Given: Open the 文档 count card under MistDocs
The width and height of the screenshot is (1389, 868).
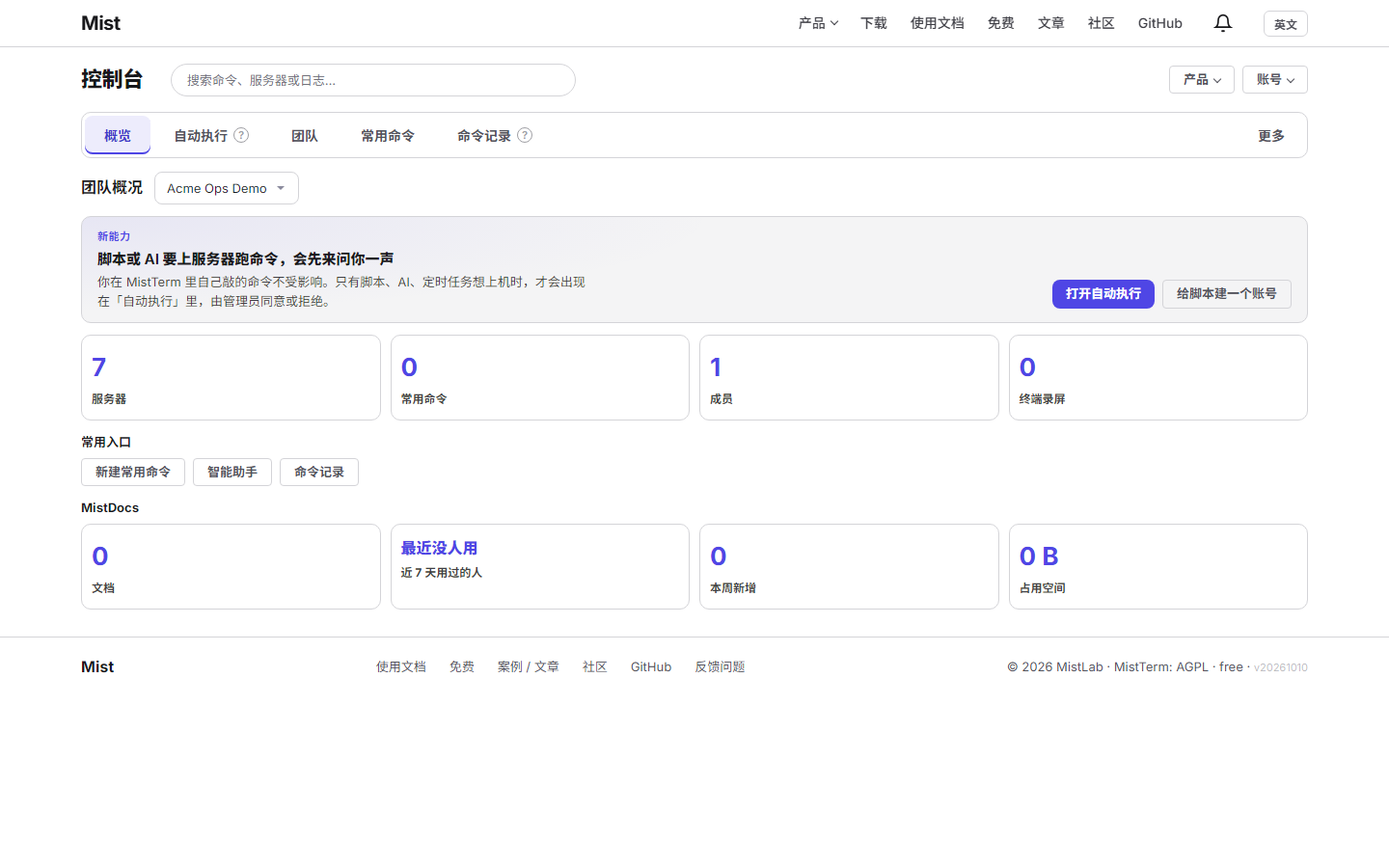Looking at the screenshot, I should [231, 567].
